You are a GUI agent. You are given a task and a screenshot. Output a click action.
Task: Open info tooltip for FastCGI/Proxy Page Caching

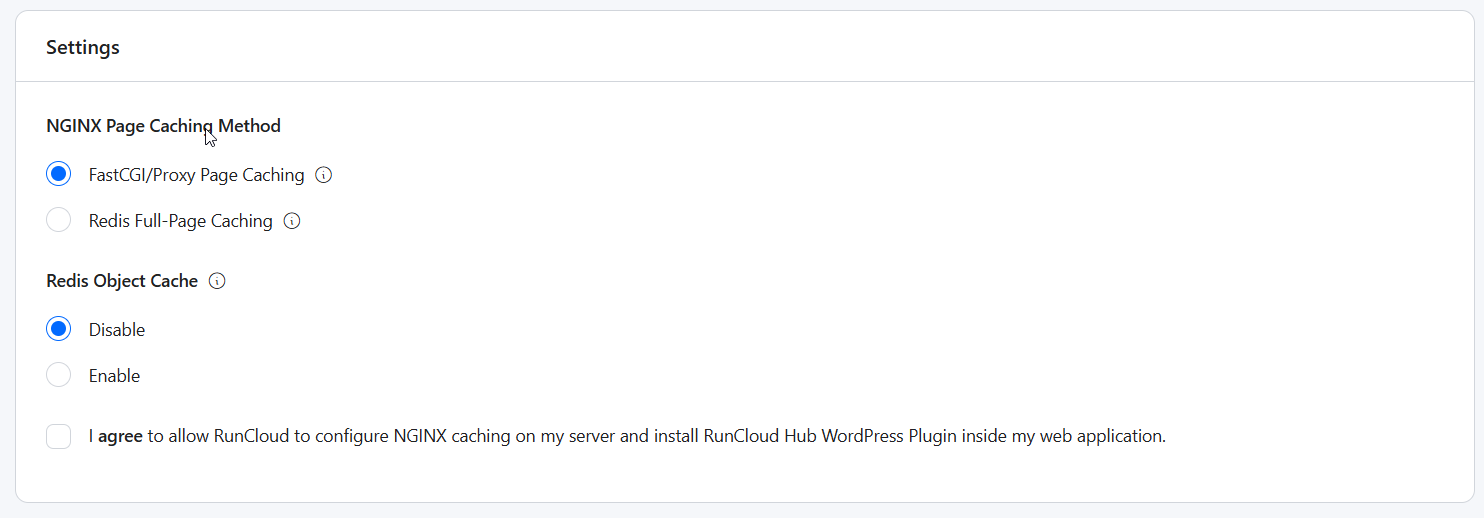(323, 175)
